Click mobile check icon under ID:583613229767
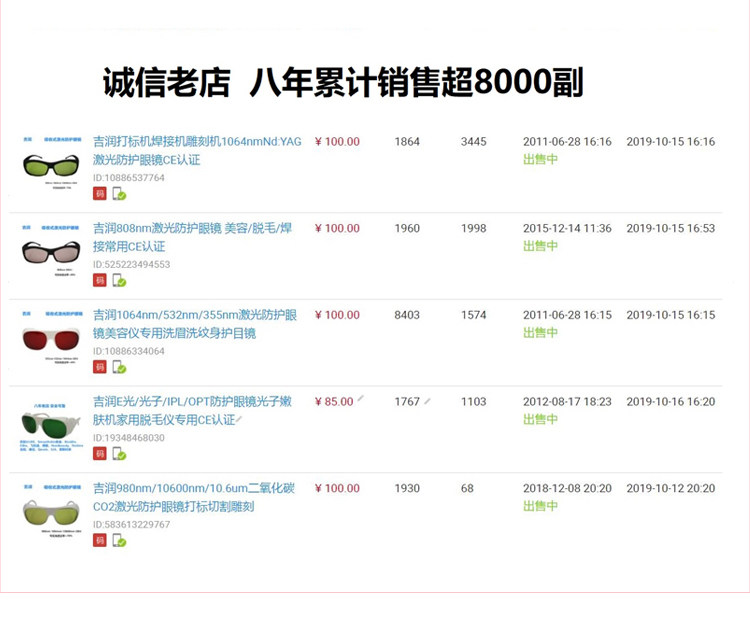Viewport: 750px width, 617px height. point(119,540)
